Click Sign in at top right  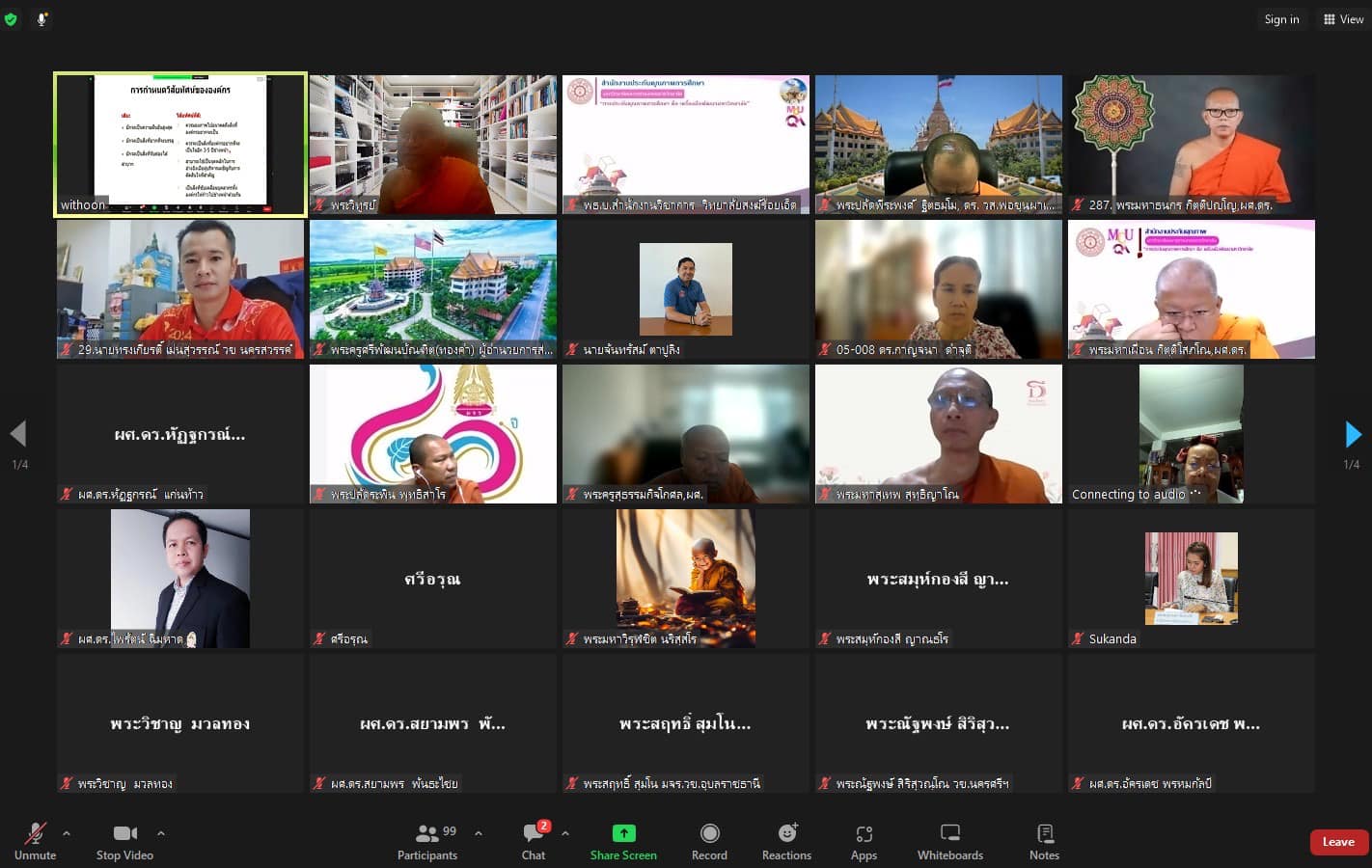1281,19
